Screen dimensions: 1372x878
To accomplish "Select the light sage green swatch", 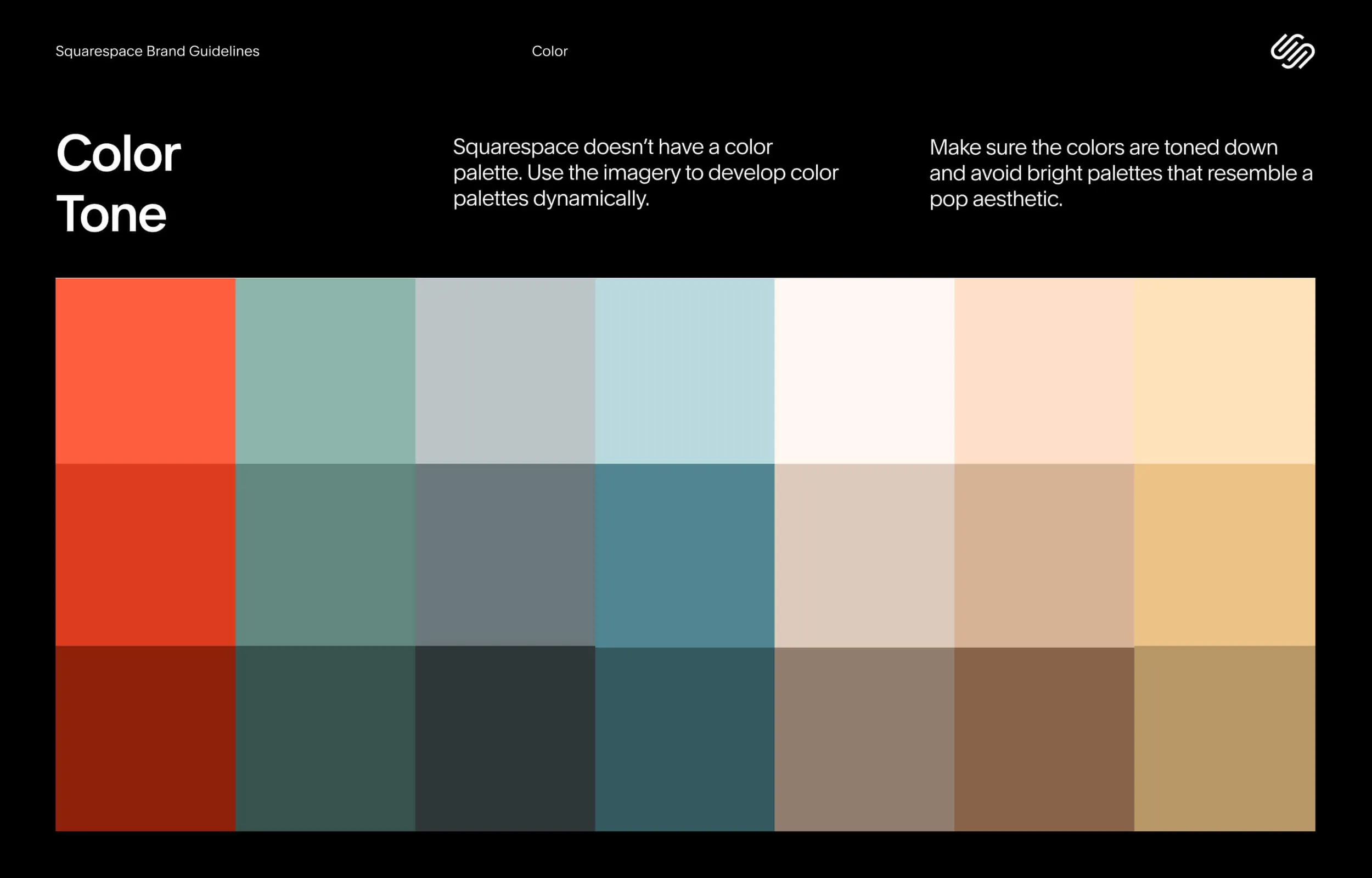I will 325,370.
